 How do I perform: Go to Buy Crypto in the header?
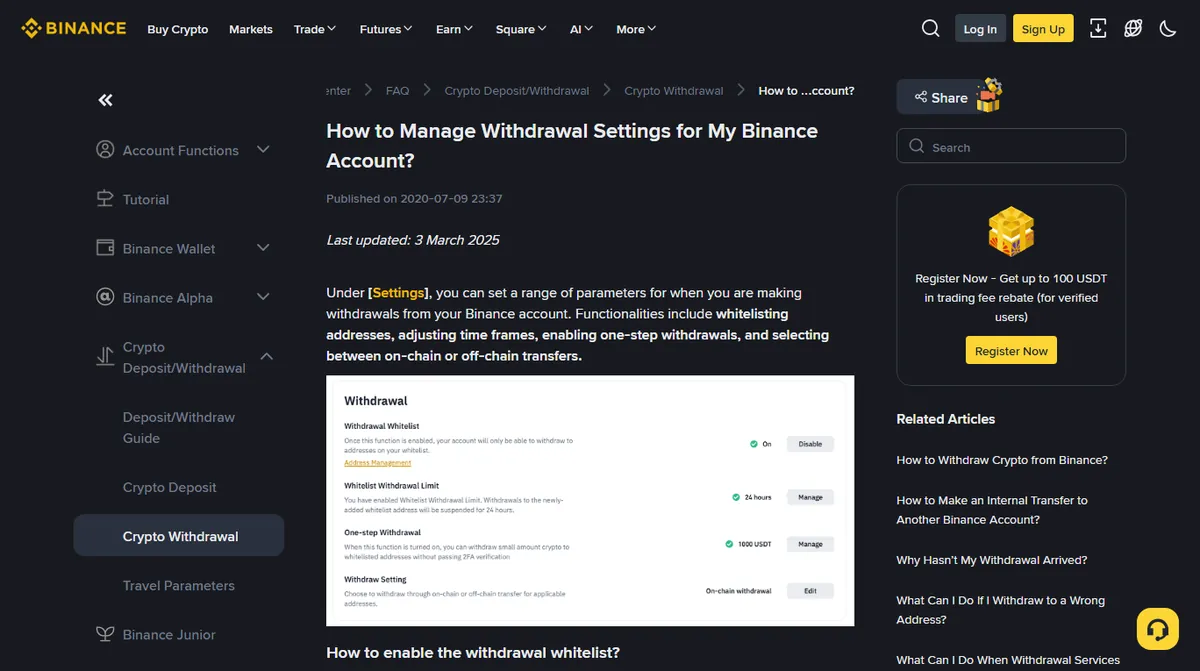(178, 29)
